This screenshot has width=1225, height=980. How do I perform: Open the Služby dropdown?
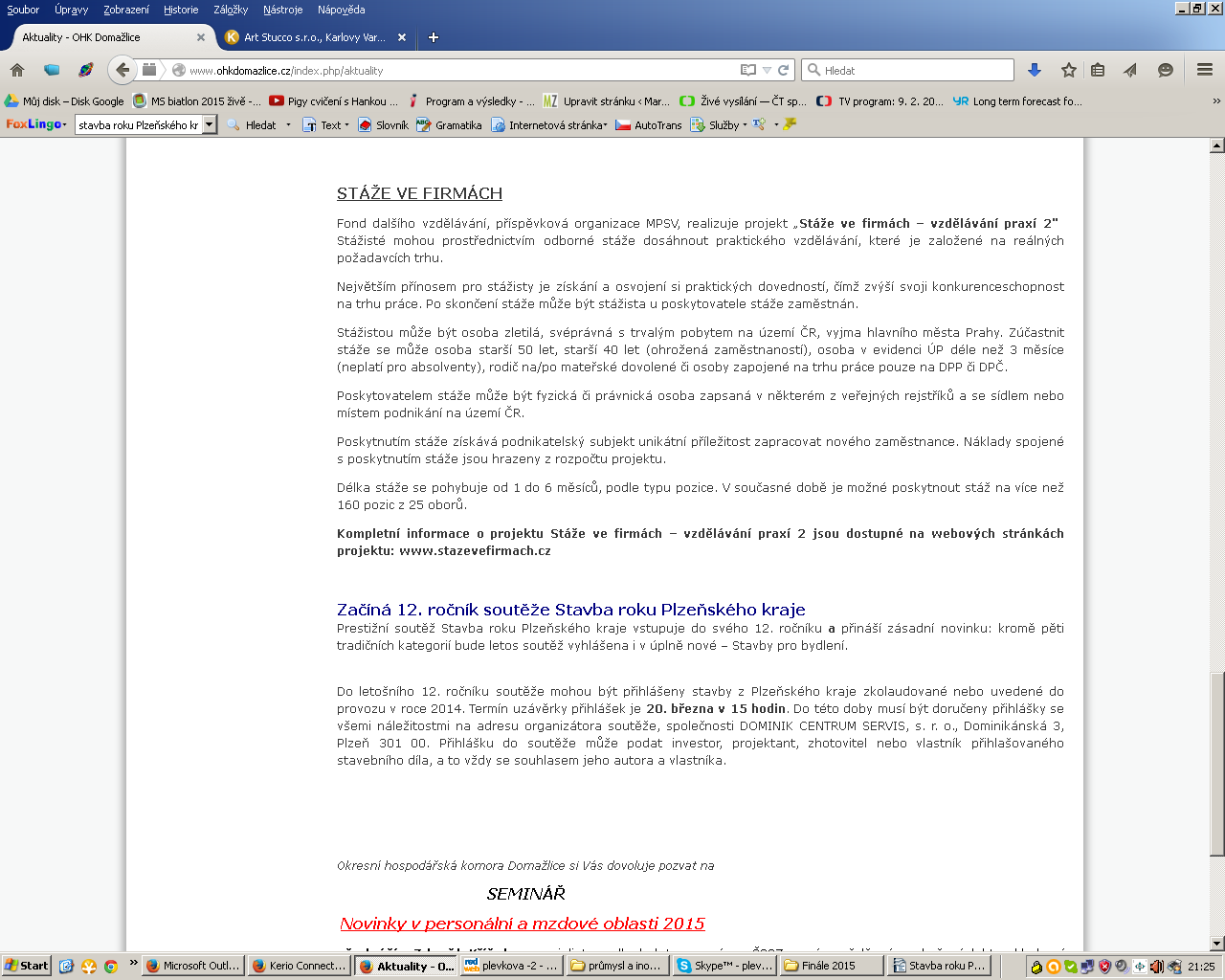point(719,124)
